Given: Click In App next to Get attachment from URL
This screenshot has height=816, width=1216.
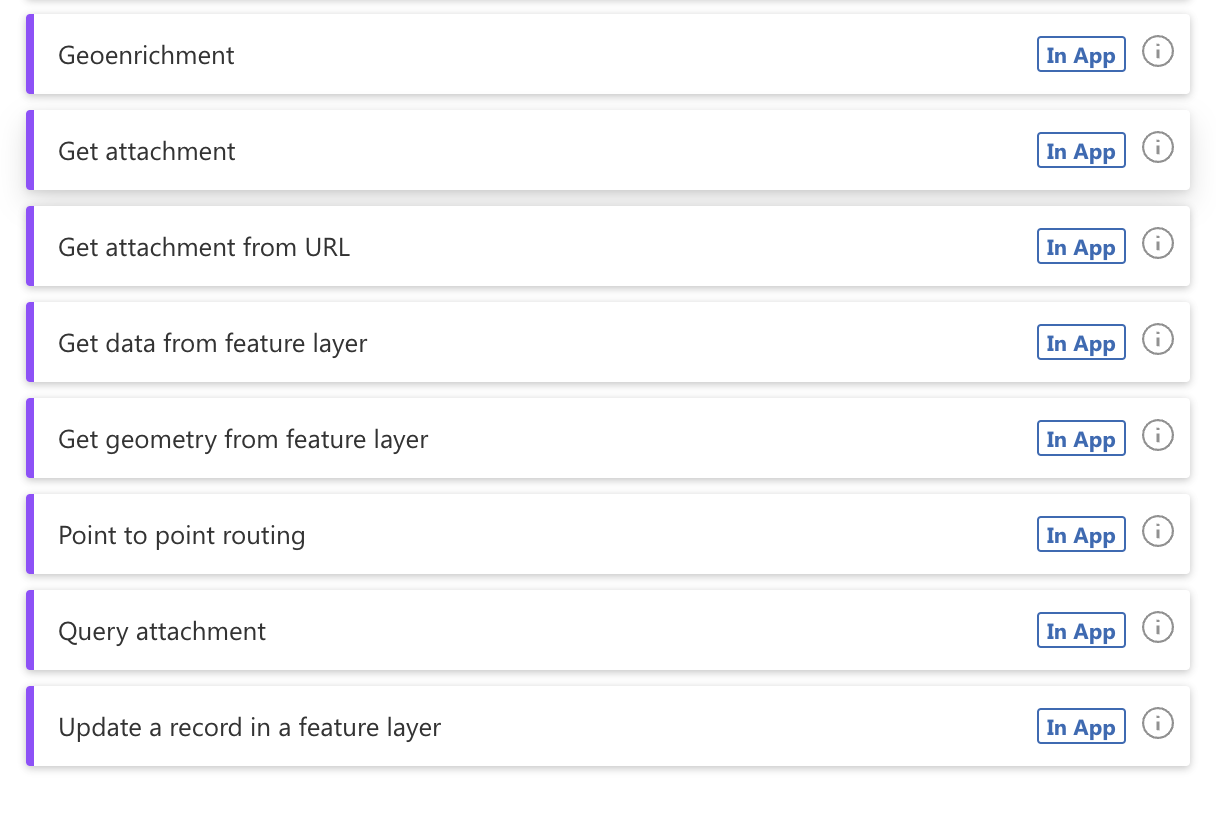Looking at the screenshot, I should point(1081,246).
